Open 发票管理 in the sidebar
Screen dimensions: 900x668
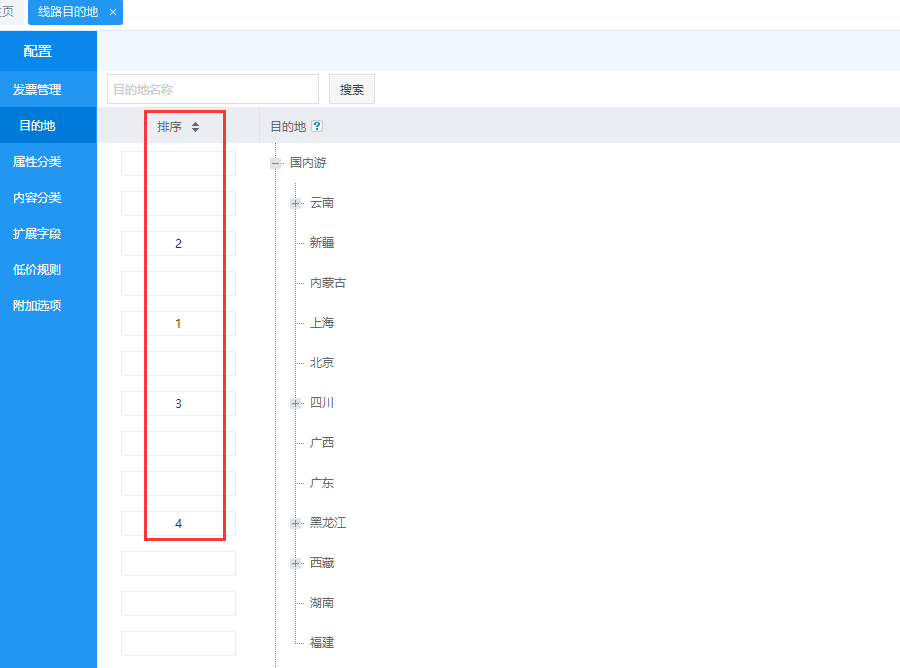(37, 90)
